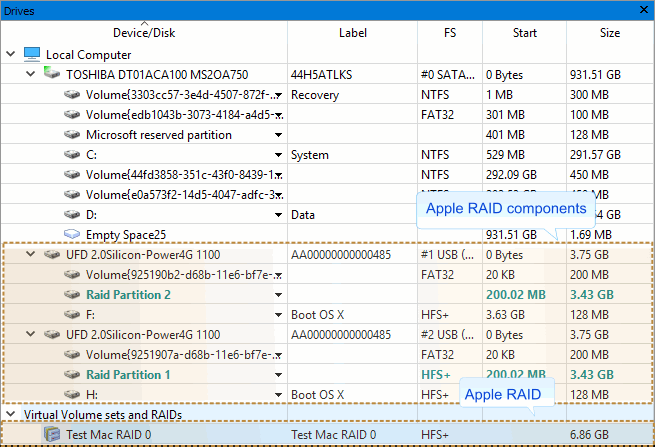Image resolution: width=655 pixels, height=447 pixels.
Task: Click the #0 SATA file system cell
Action: tap(448, 75)
